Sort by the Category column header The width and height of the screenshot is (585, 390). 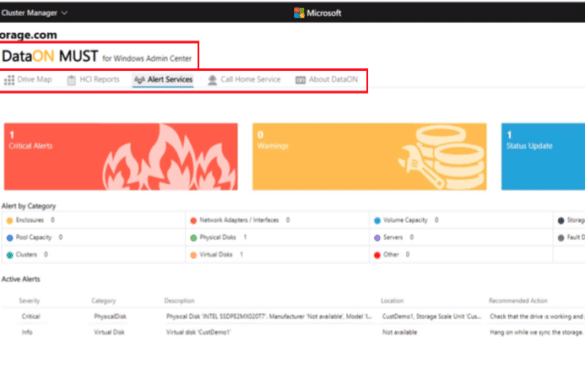tap(104, 301)
